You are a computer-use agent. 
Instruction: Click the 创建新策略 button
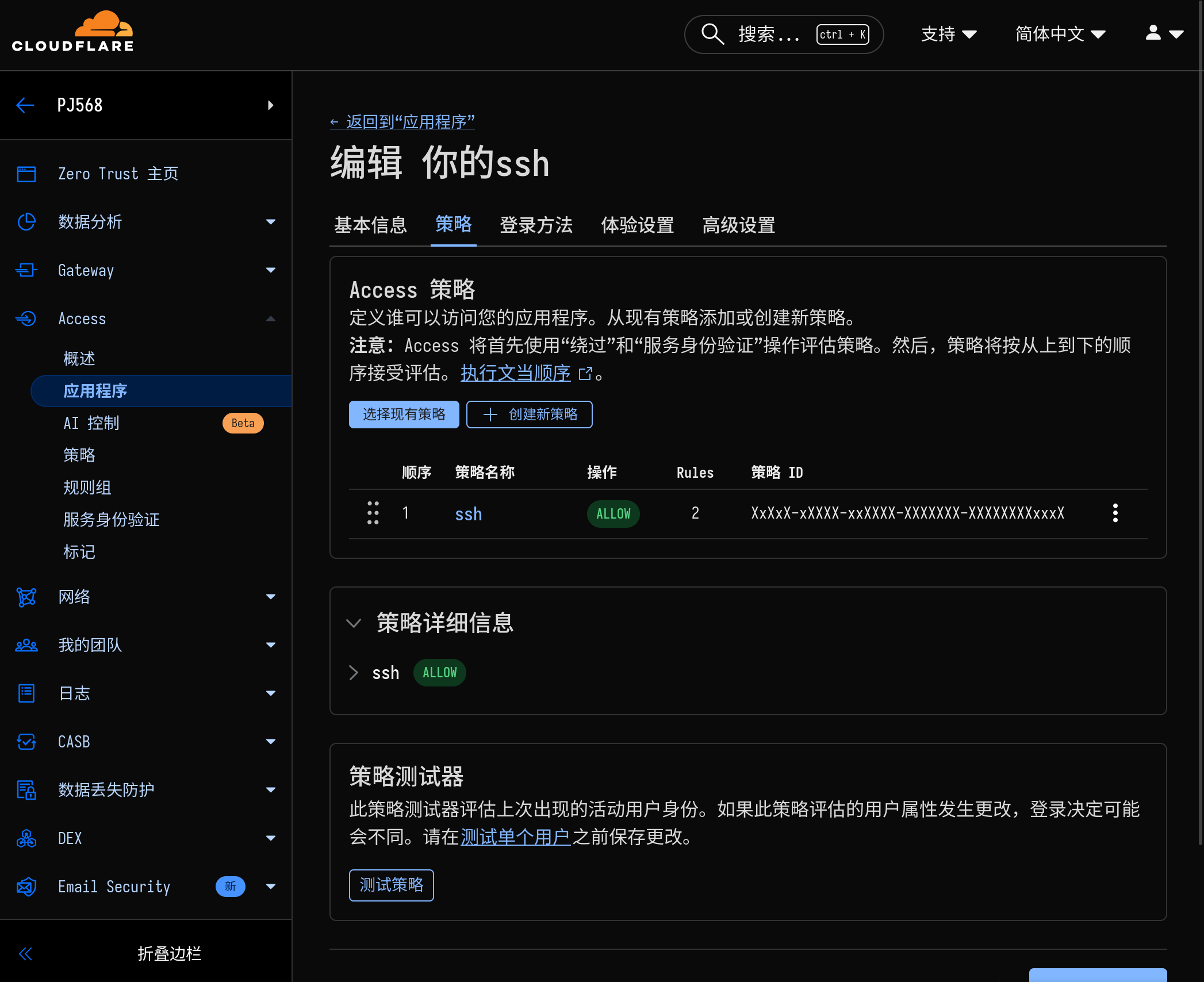point(529,415)
